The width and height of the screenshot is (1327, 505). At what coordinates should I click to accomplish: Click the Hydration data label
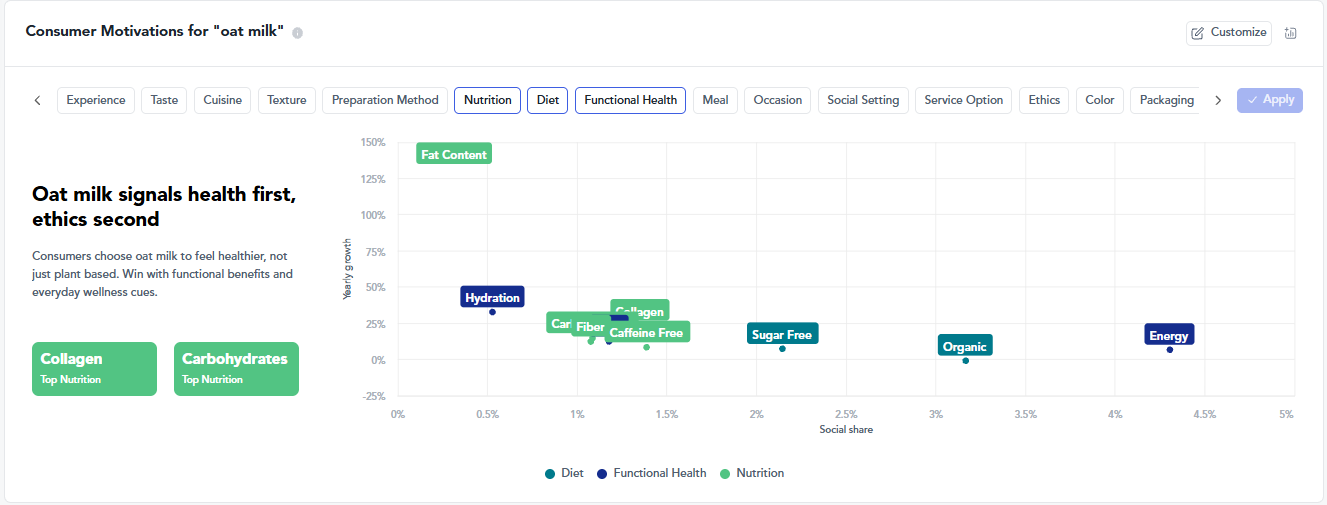click(493, 297)
